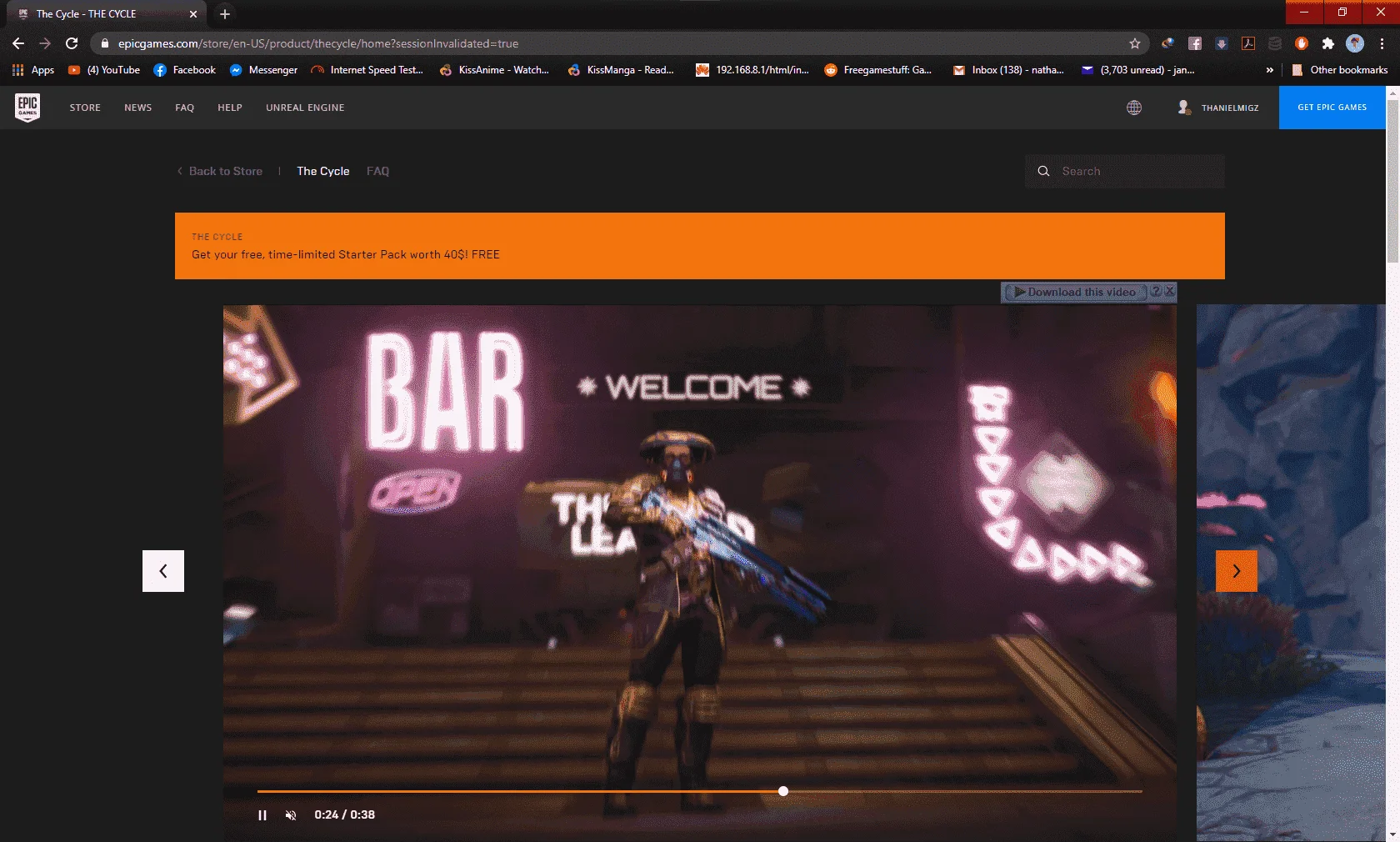The image size is (1400, 842).
Task: Open the video downloader arrow extension
Action: [1222, 43]
